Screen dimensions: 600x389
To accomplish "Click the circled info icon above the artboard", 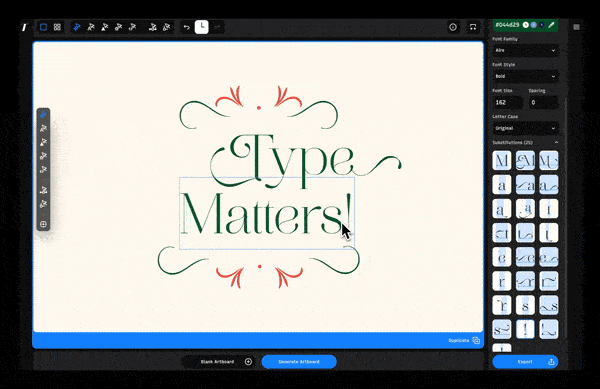I will [x=453, y=27].
